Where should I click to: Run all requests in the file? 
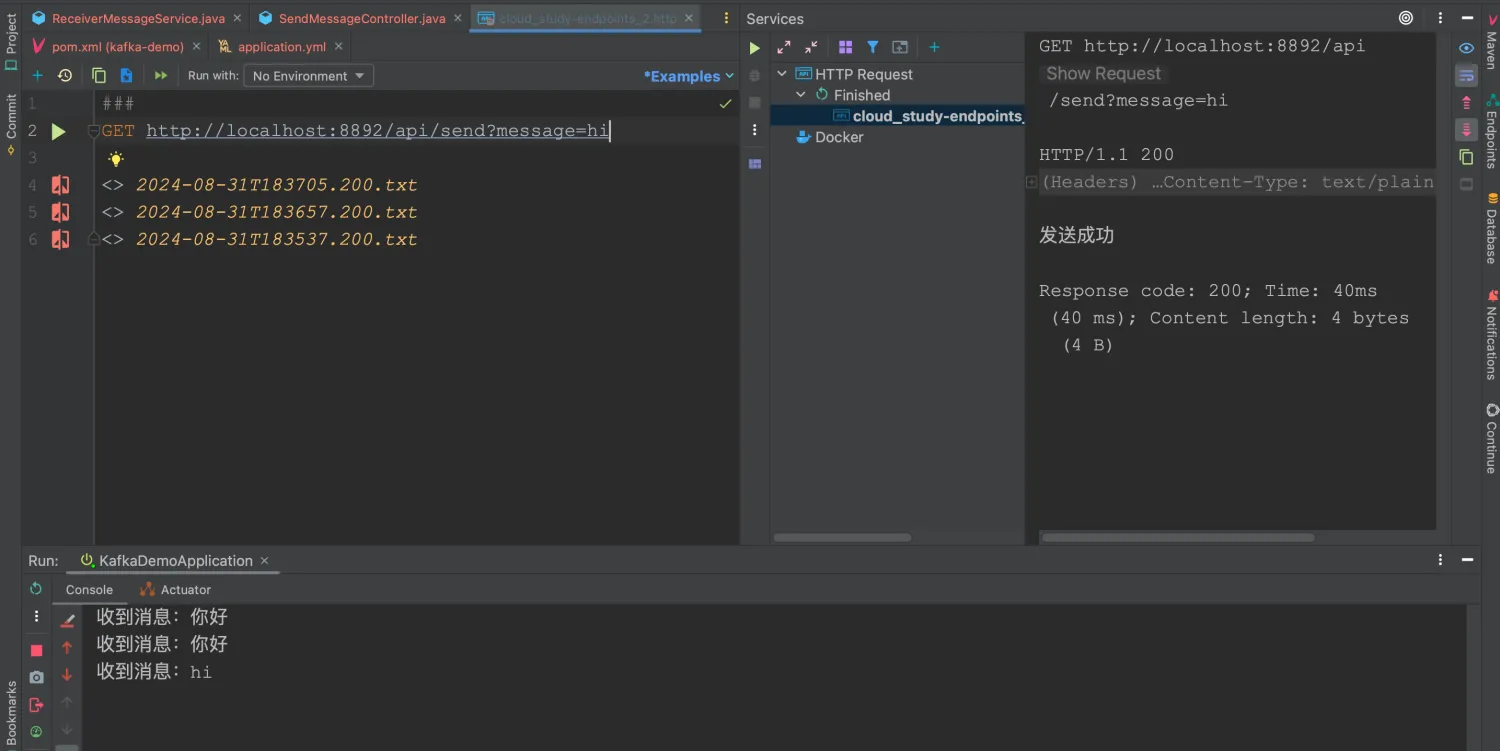tap(161, 76)
